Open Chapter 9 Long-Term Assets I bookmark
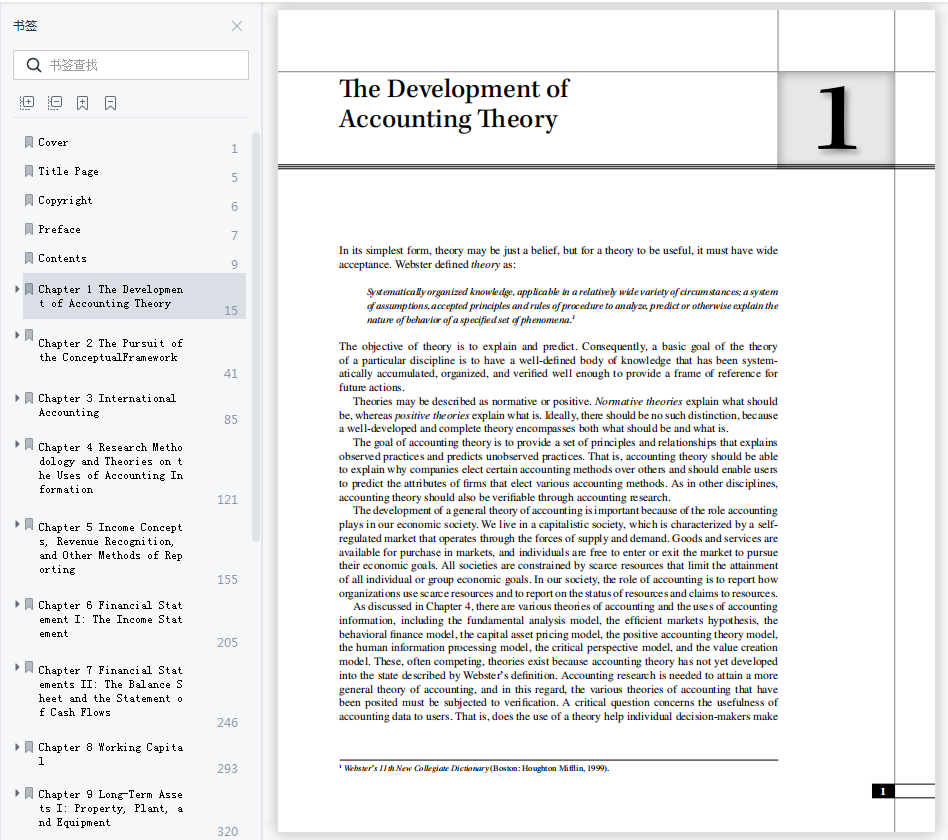The image size is (948, 840). click(x=111, y=808)
